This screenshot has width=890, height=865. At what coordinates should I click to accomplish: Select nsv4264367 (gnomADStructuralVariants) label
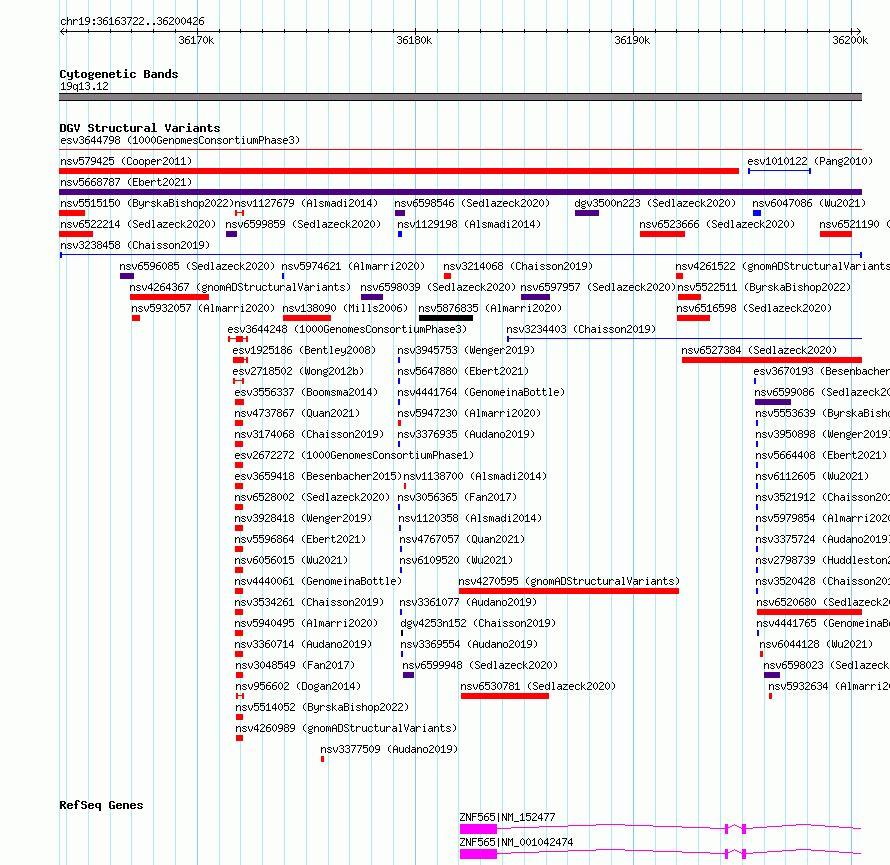tap(240, 287)
